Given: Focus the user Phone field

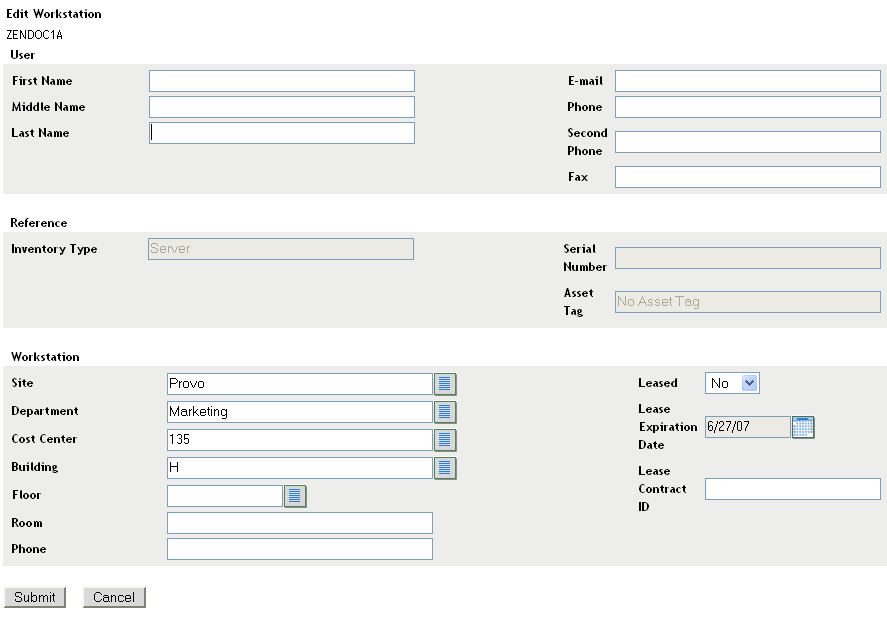Looking at the screenshot, I should [x=747, y=107].
